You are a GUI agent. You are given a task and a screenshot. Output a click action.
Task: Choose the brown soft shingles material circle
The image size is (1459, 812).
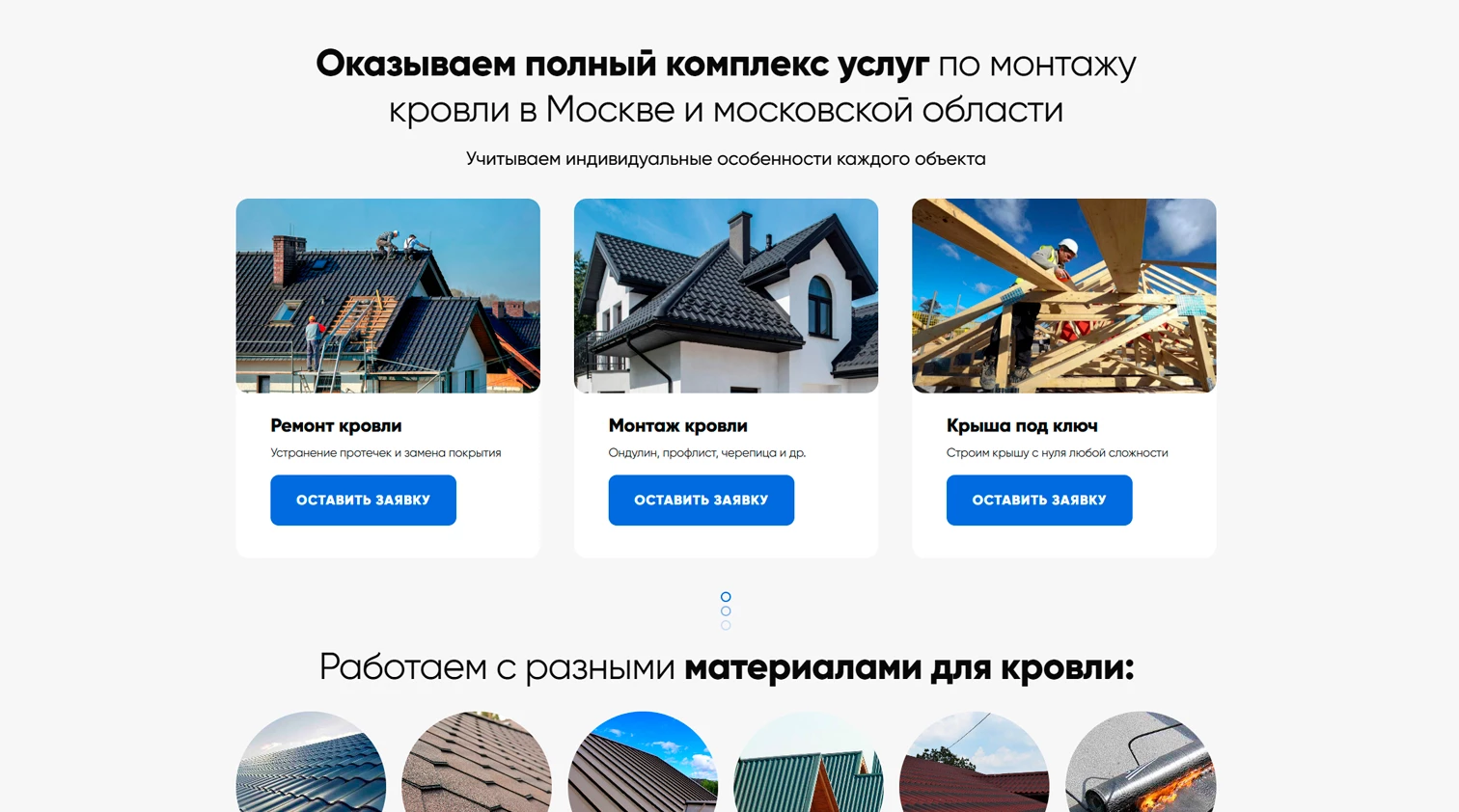point(477,763)
